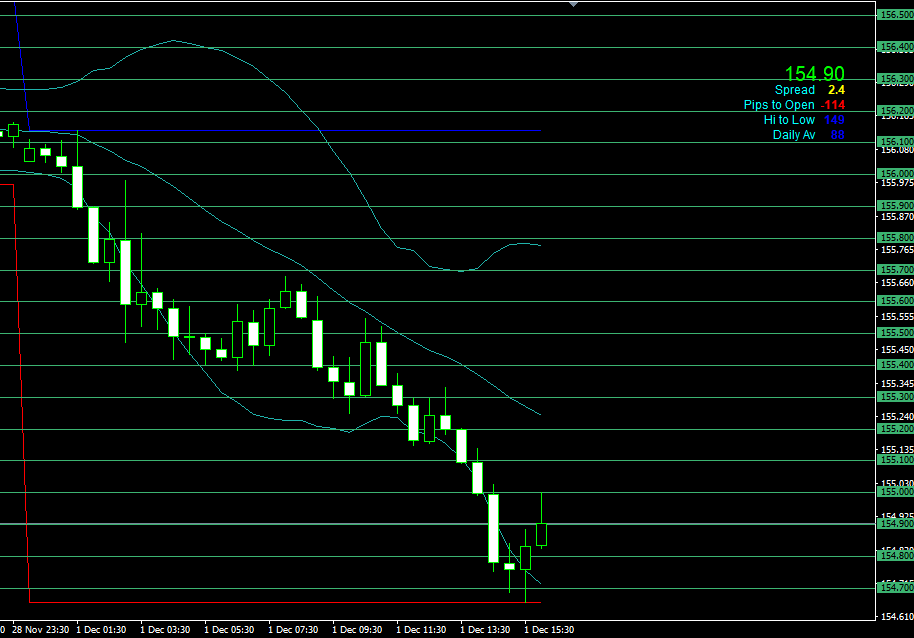Select the upper Bollinger band curve at its peak
The height and width of the screenshot is (638, 914).
point(174,41)
